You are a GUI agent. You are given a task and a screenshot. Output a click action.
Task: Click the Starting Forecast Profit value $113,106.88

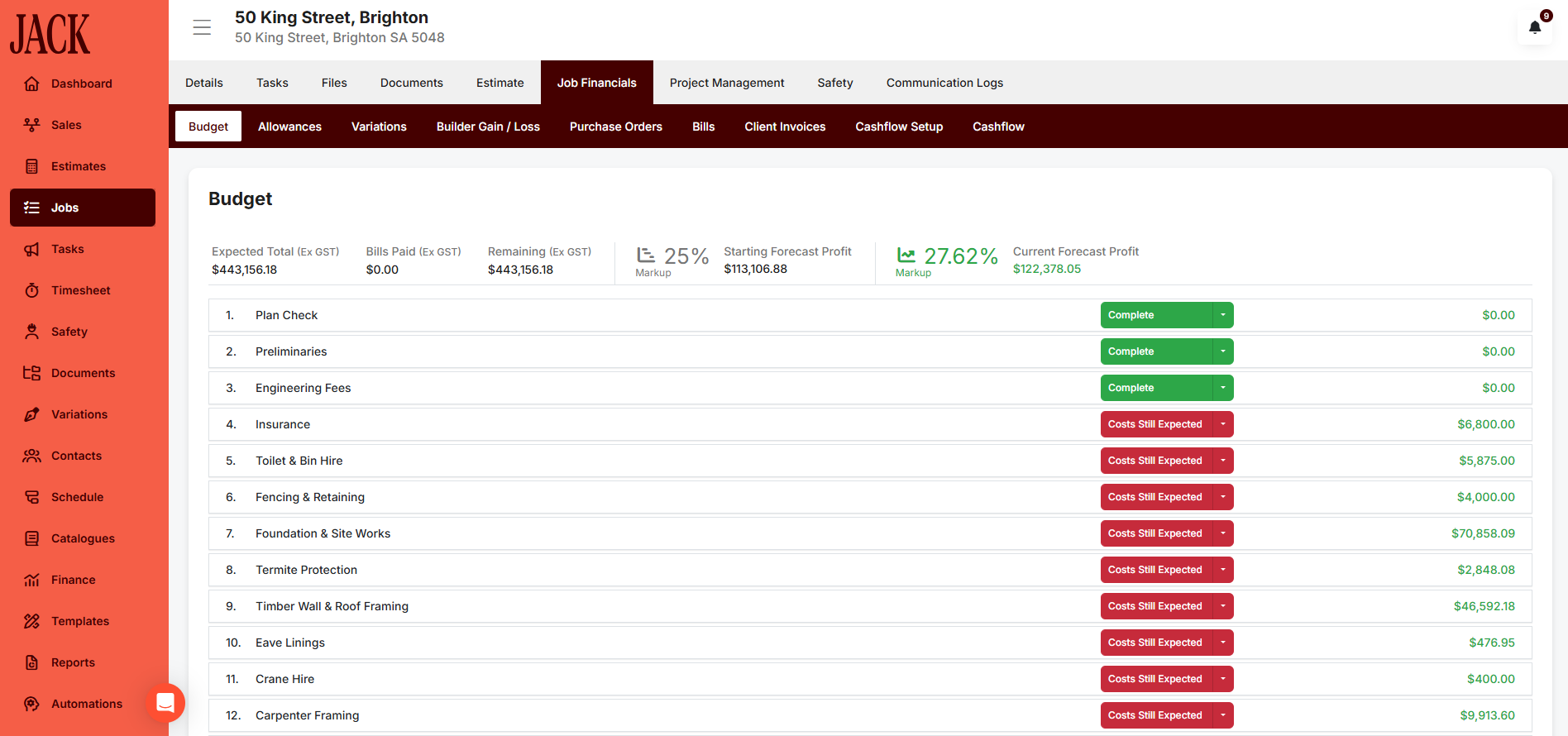tap(755, 269)
